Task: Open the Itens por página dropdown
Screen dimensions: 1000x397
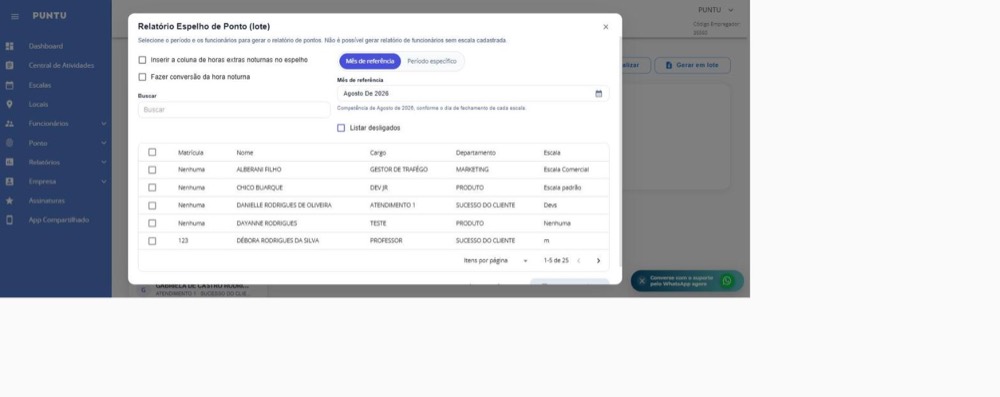Action: click(525, 261)
